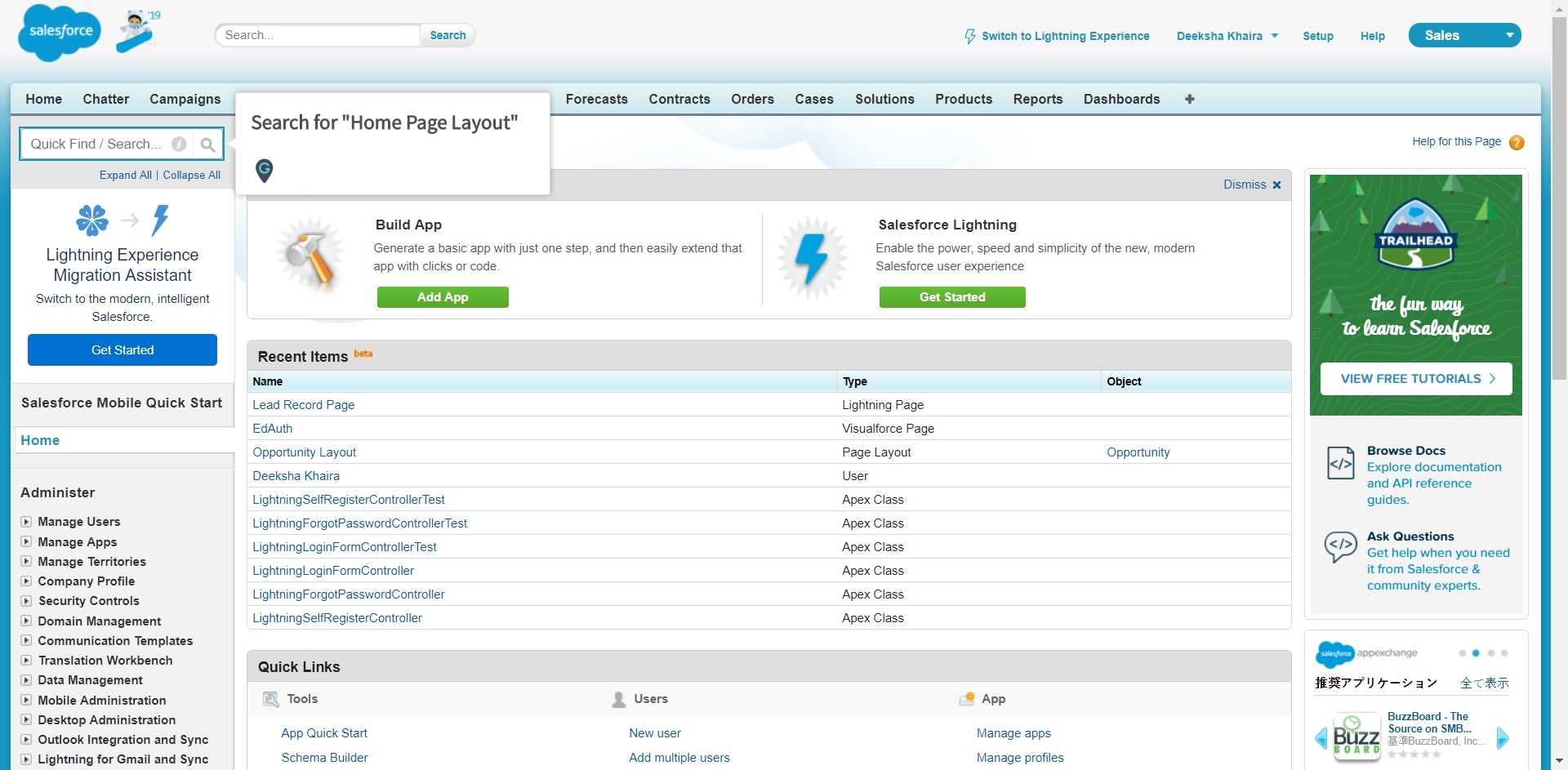The image size is (1568, 770).
Task: Expand the Manage Apps tree node
Action: coord(26,541)
